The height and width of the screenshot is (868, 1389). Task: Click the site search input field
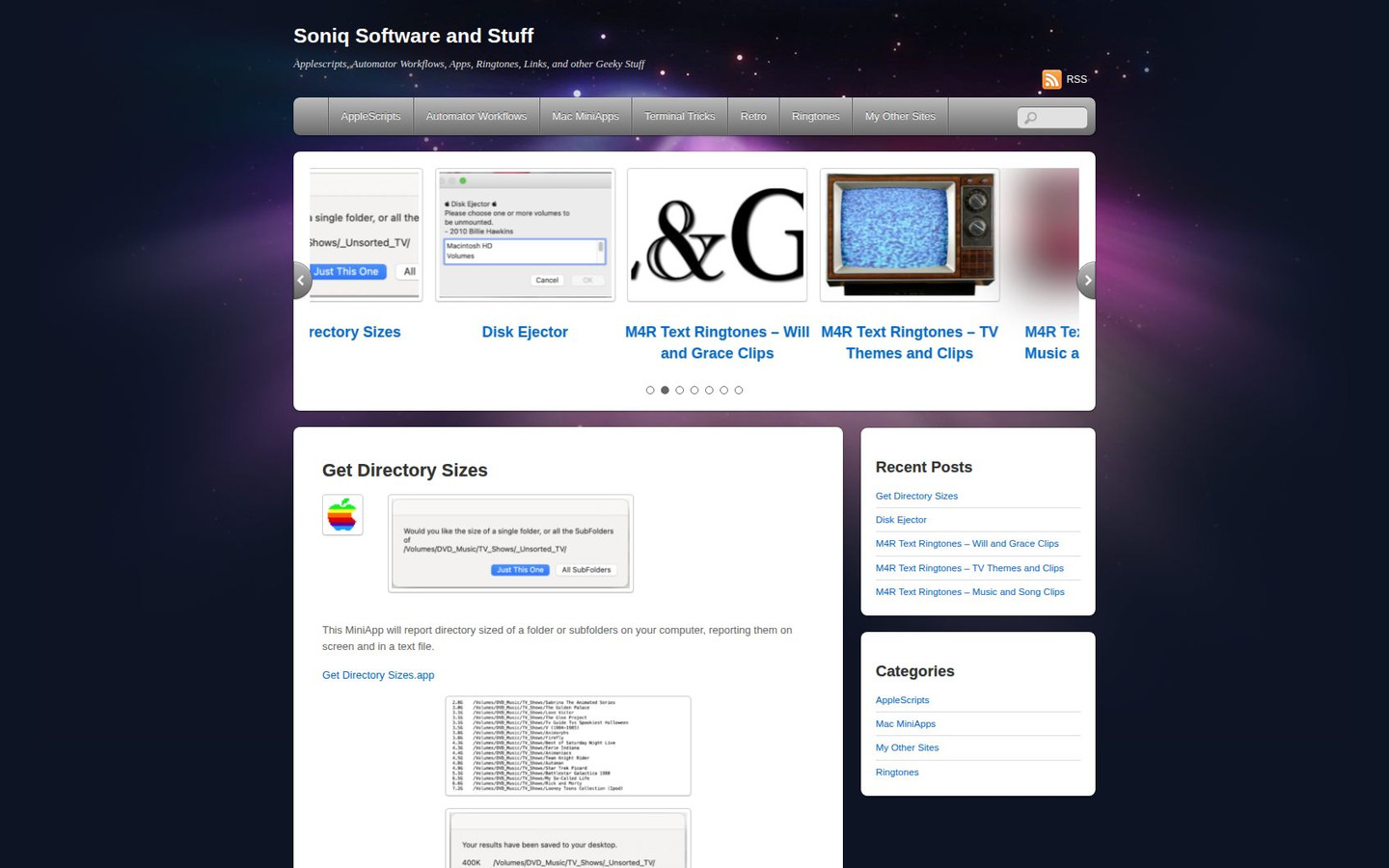click(1052, 118)
